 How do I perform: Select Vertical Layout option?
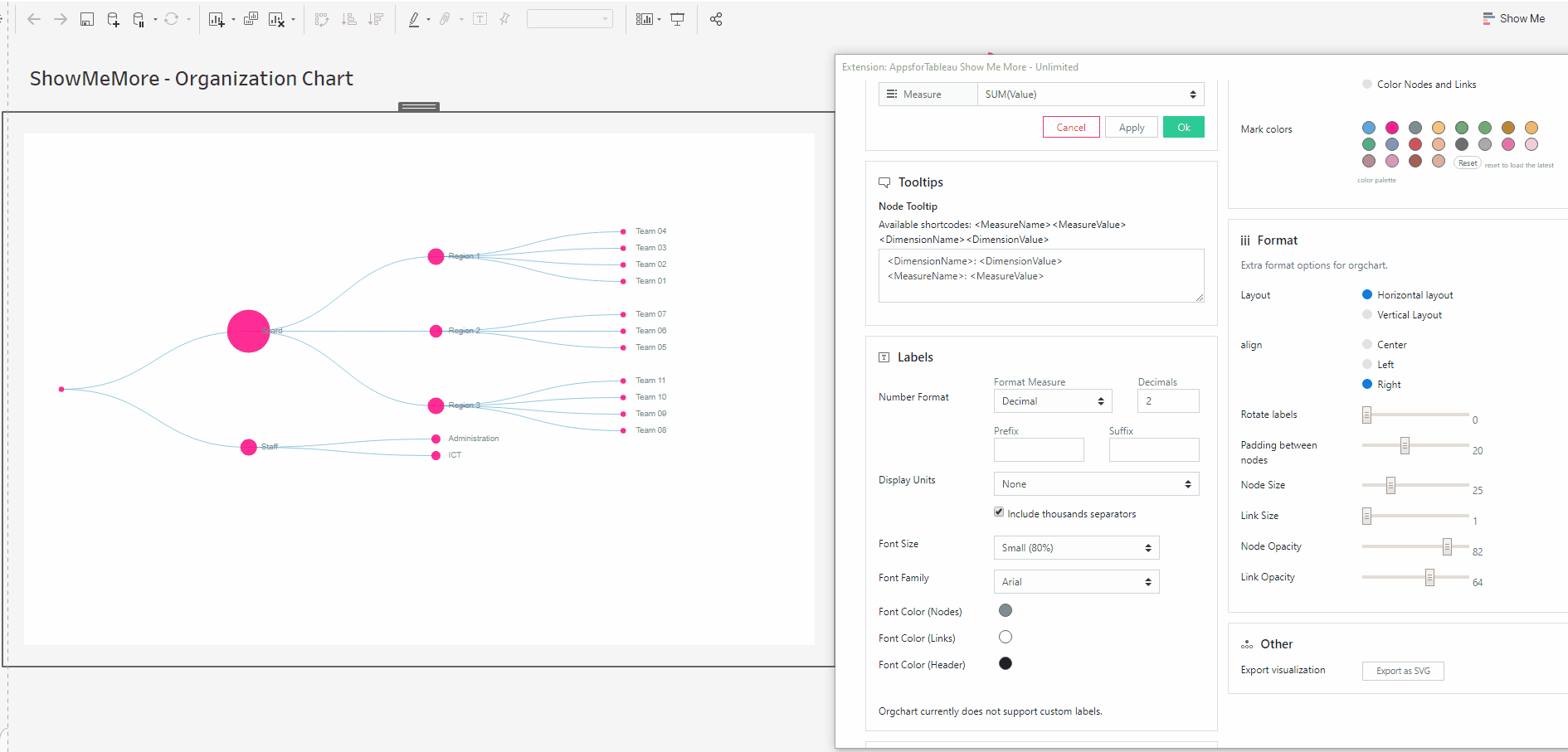tap(1367, 315)
